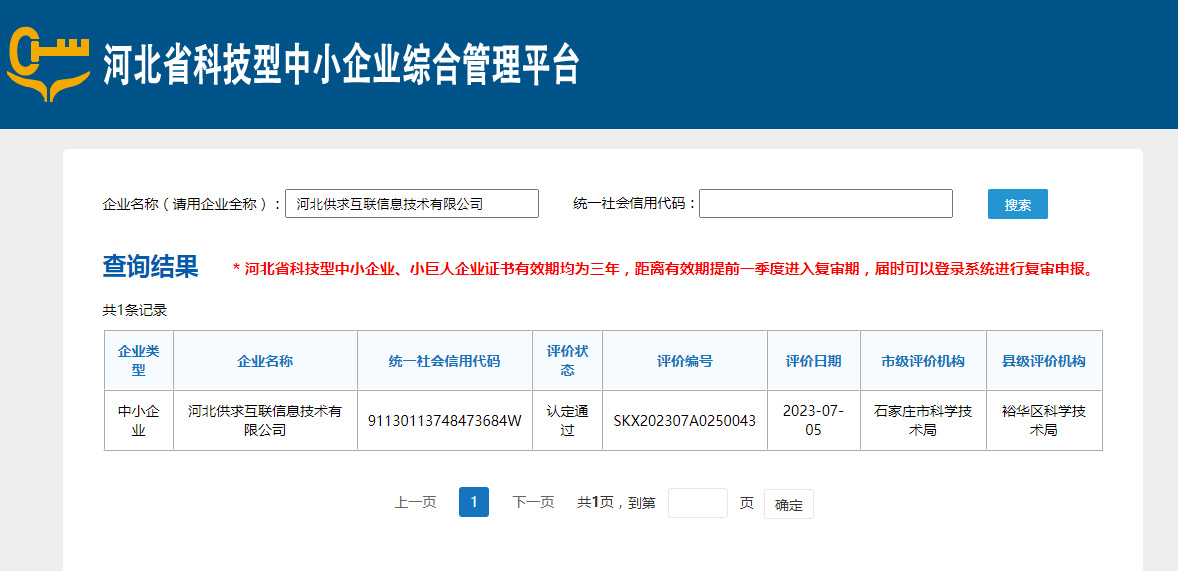Screen dimensions: 1178x571
Task: Click the 企业类型 column header
Action: 139,361
